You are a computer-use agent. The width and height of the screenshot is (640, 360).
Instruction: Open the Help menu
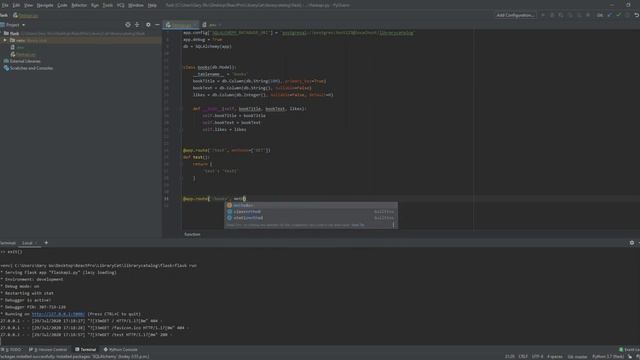152,5
